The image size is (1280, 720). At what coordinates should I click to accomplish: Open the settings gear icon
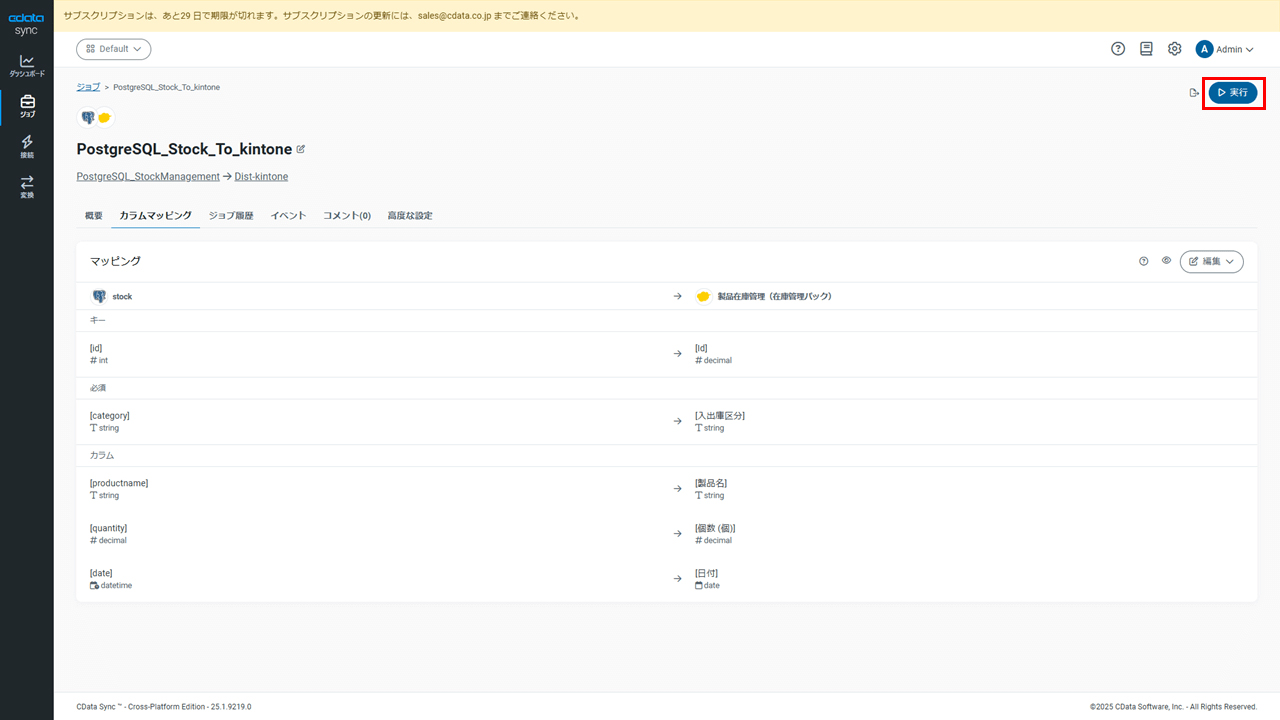pyautogui.click(x=1175, y=49)
